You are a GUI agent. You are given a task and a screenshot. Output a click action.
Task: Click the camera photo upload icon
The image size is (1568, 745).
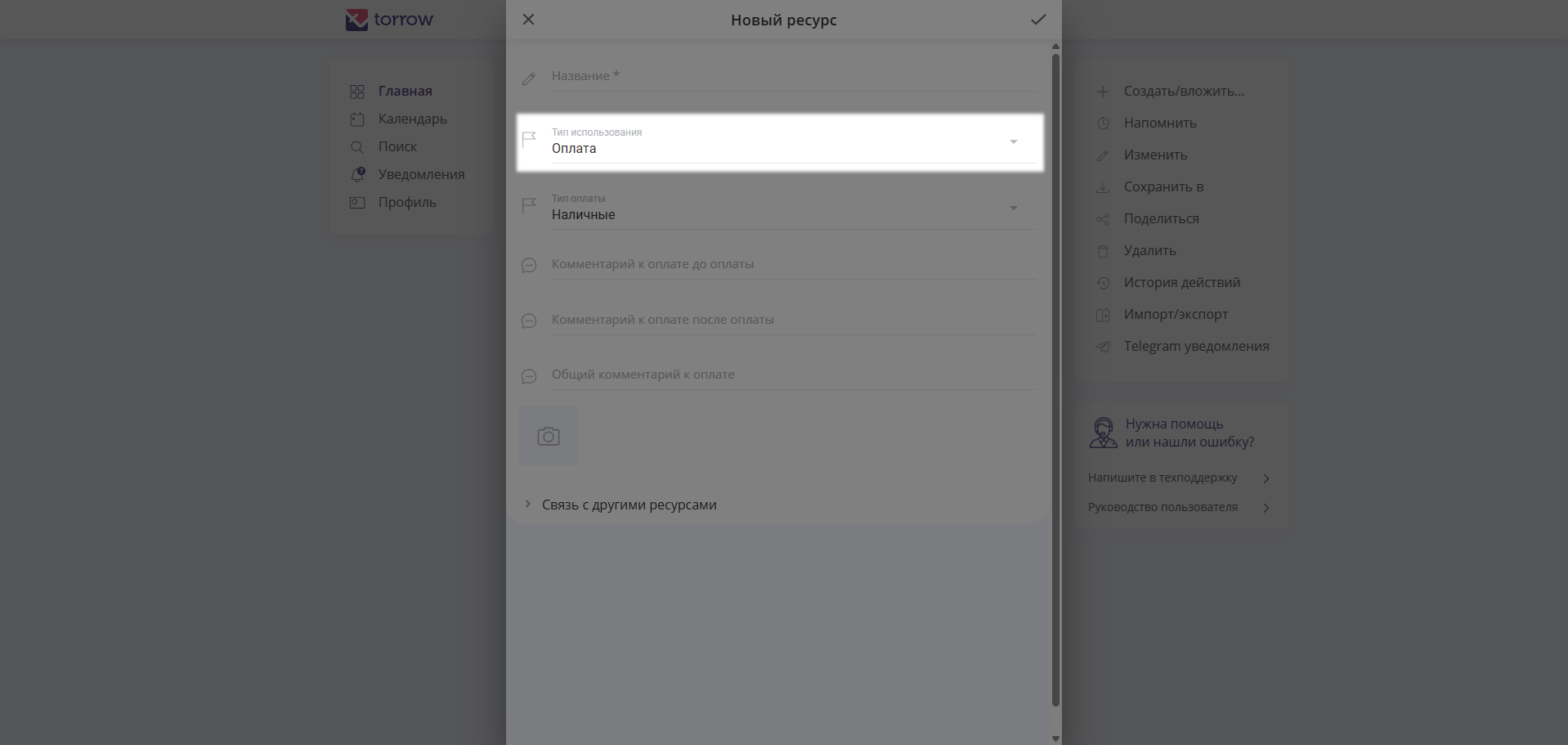(549, 437)
